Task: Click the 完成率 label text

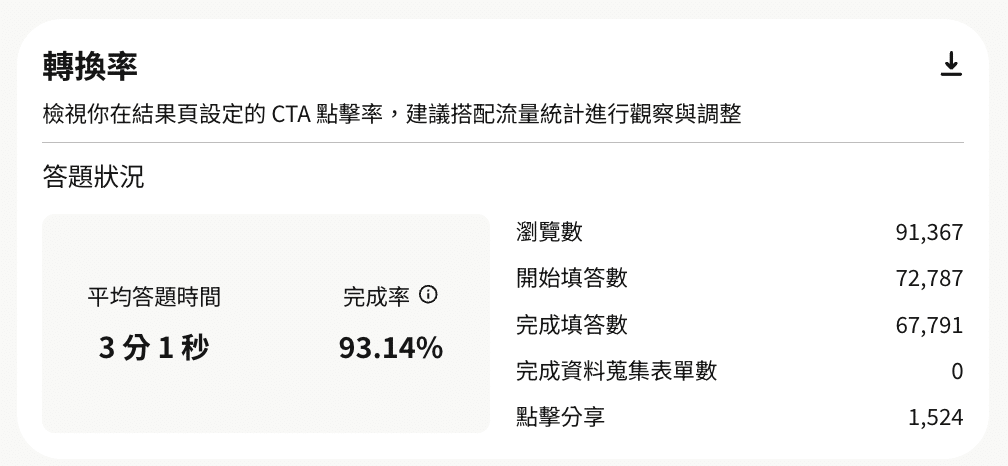Action: [376, 297]
